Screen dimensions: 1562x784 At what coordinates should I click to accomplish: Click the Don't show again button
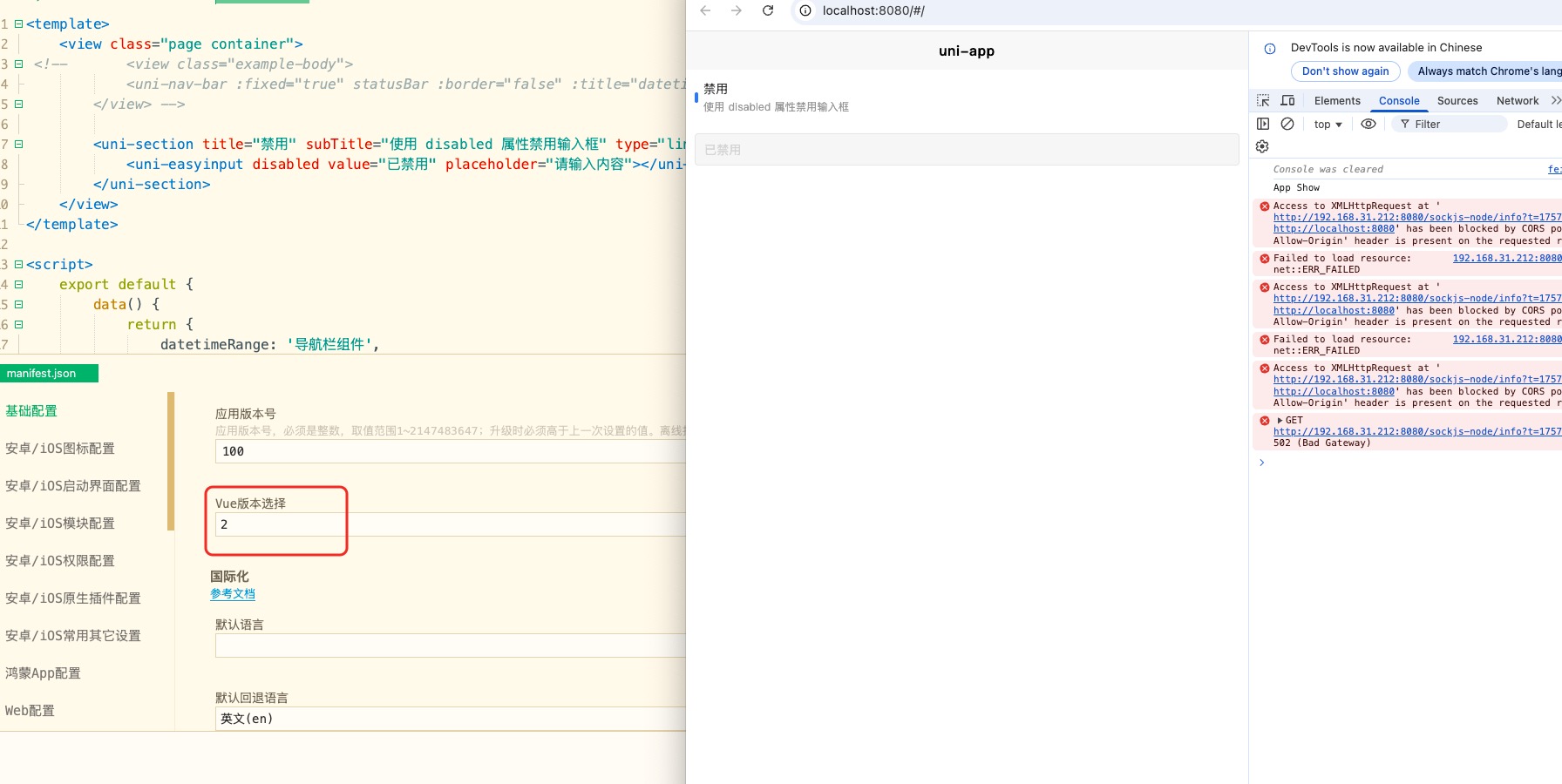click(1345, 71)
